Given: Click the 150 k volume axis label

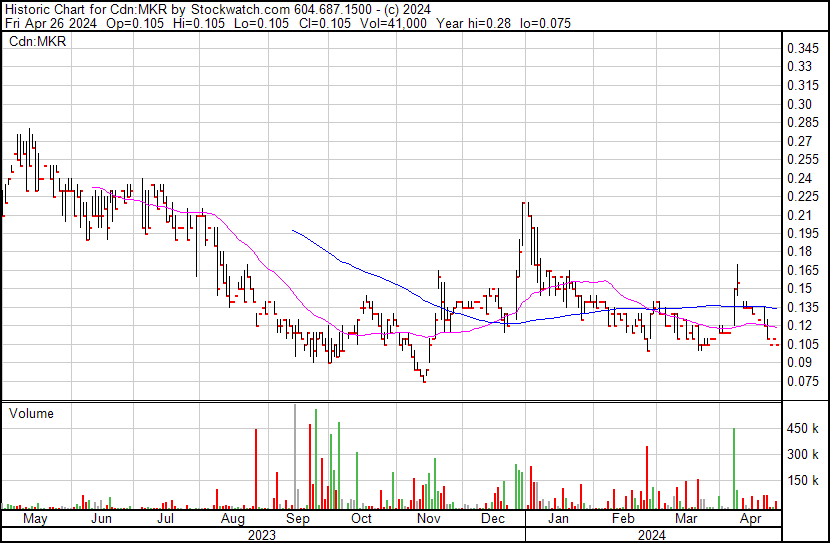Looking at the screenshot, I should [x=802, y=481].
